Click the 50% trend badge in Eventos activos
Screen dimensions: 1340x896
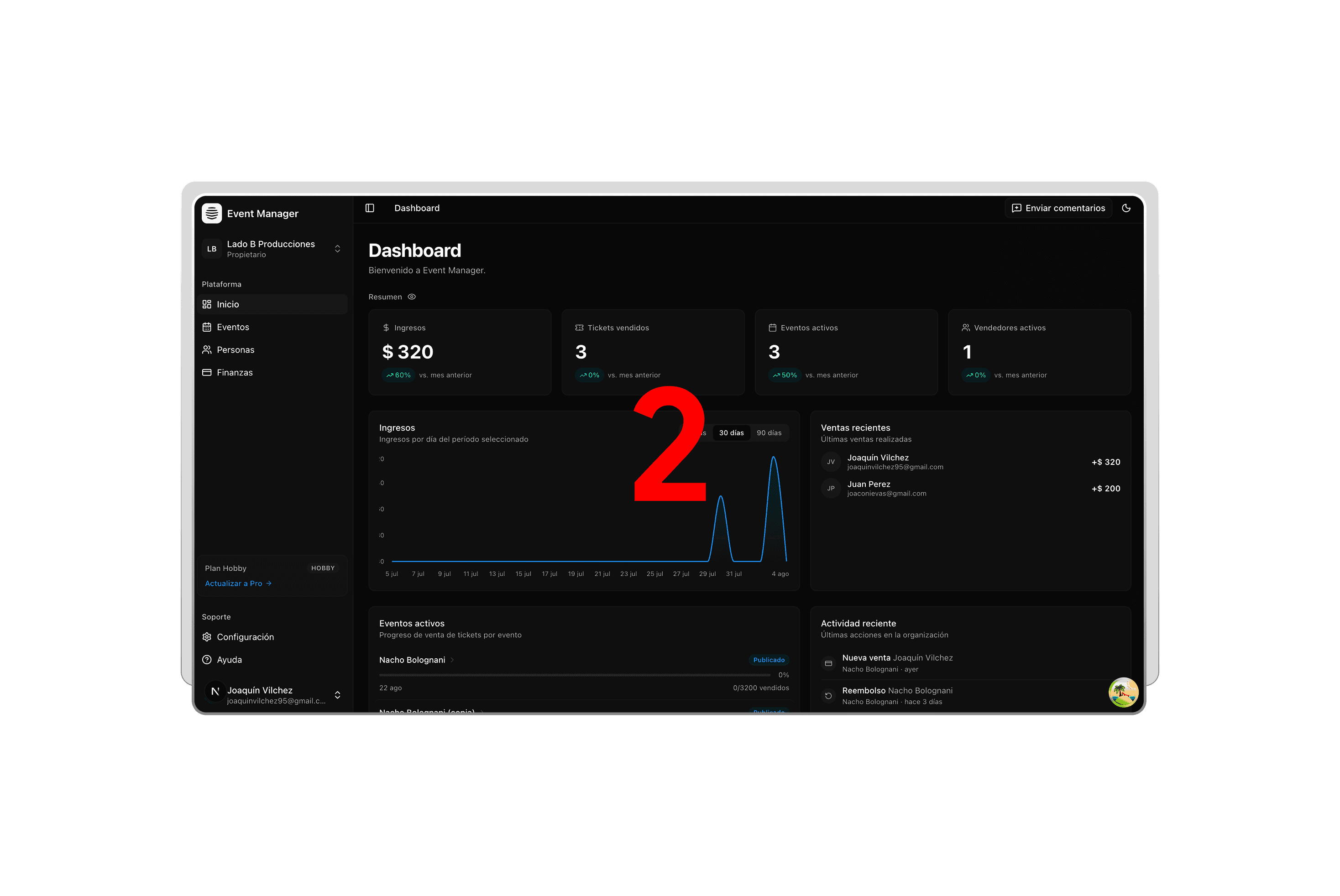click(x=785, y=375)
